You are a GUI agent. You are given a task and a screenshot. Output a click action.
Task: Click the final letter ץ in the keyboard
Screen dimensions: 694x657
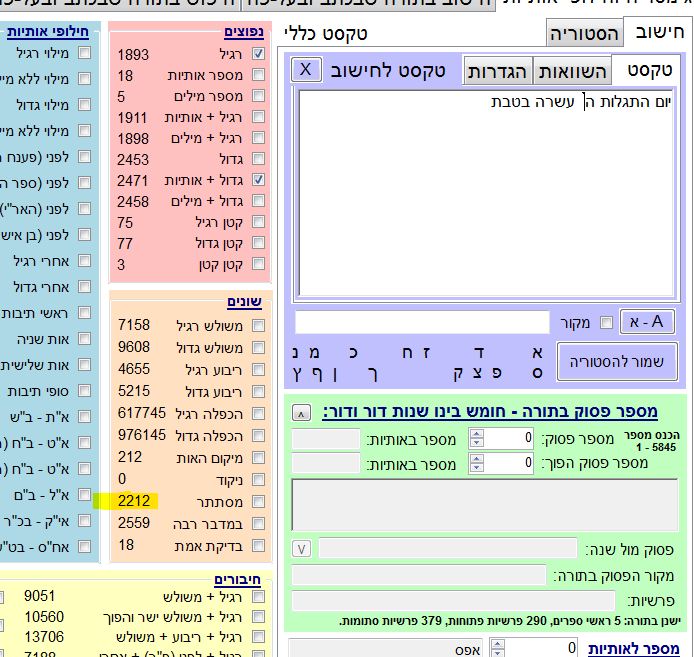click(x=299, y=374)
